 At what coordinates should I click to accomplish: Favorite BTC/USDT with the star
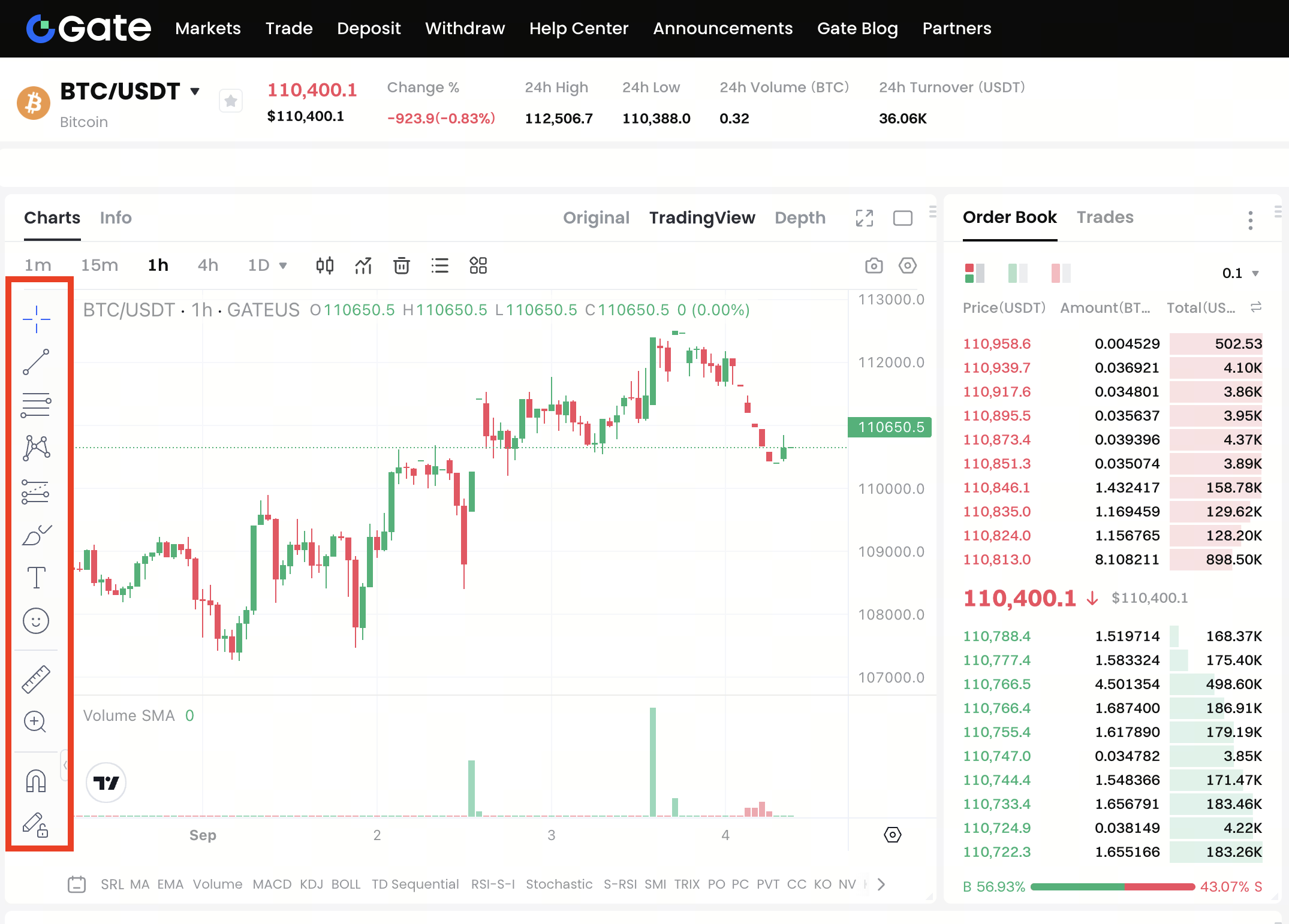click(230, 101)
